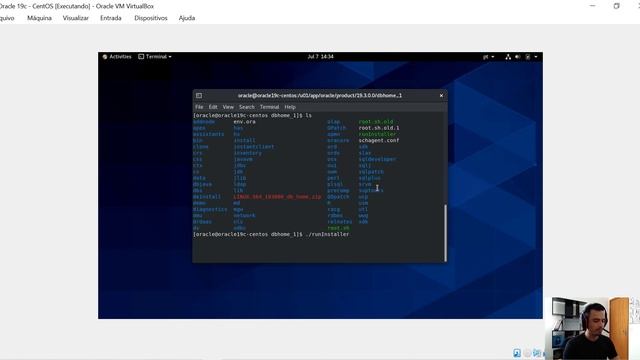
Task: Open the terminal File menu
Action: 199,107
